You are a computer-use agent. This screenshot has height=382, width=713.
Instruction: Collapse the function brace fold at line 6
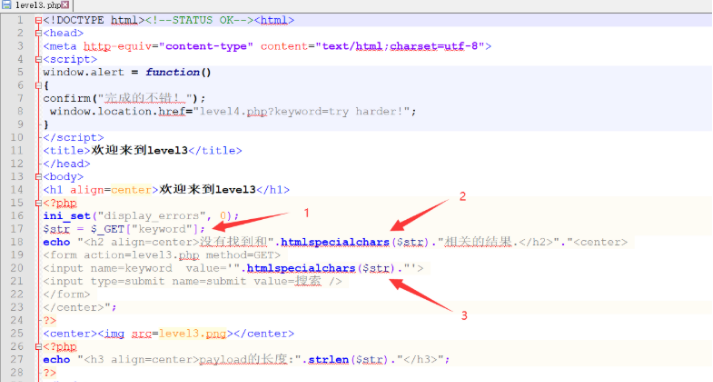(38, 85)
